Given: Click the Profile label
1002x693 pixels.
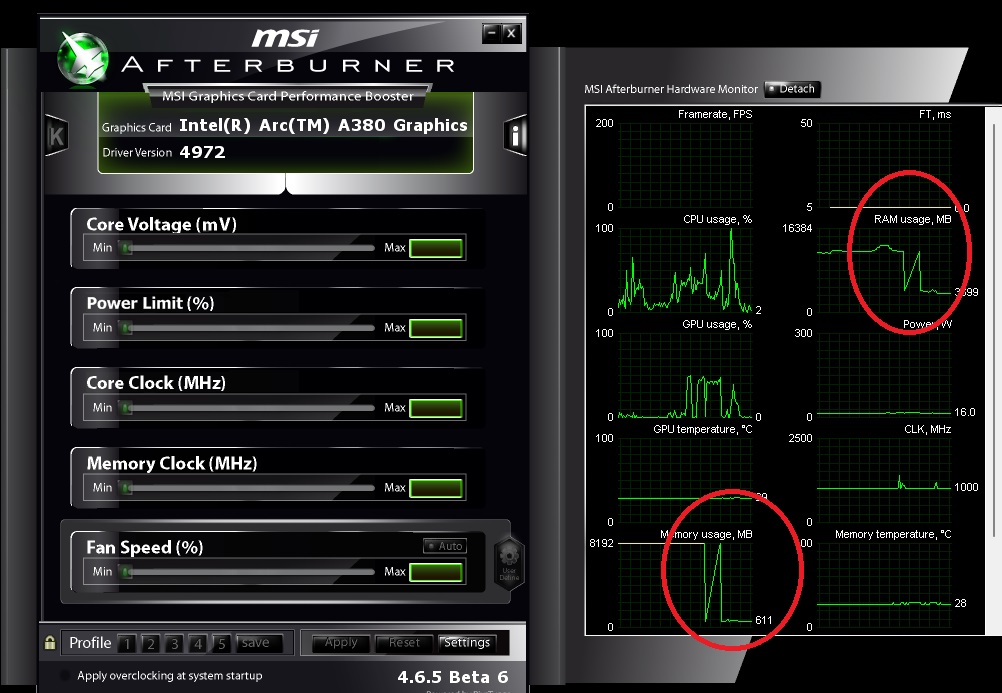Looking at the screenshot, I should pyautogui.click(x=90, y=642).
